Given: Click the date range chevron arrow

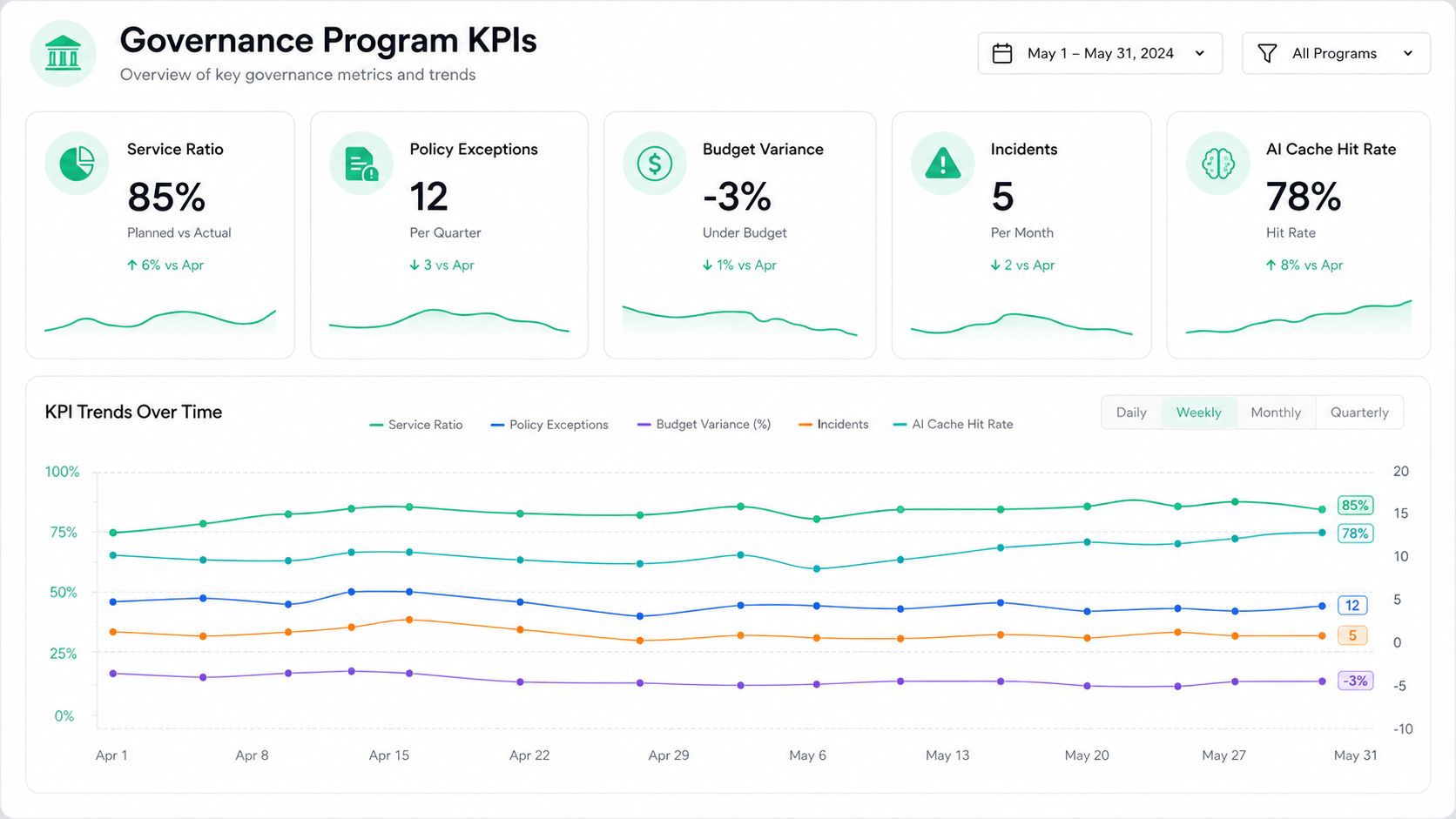Looking at the screenshot, I should click(x=1199, y=54).
